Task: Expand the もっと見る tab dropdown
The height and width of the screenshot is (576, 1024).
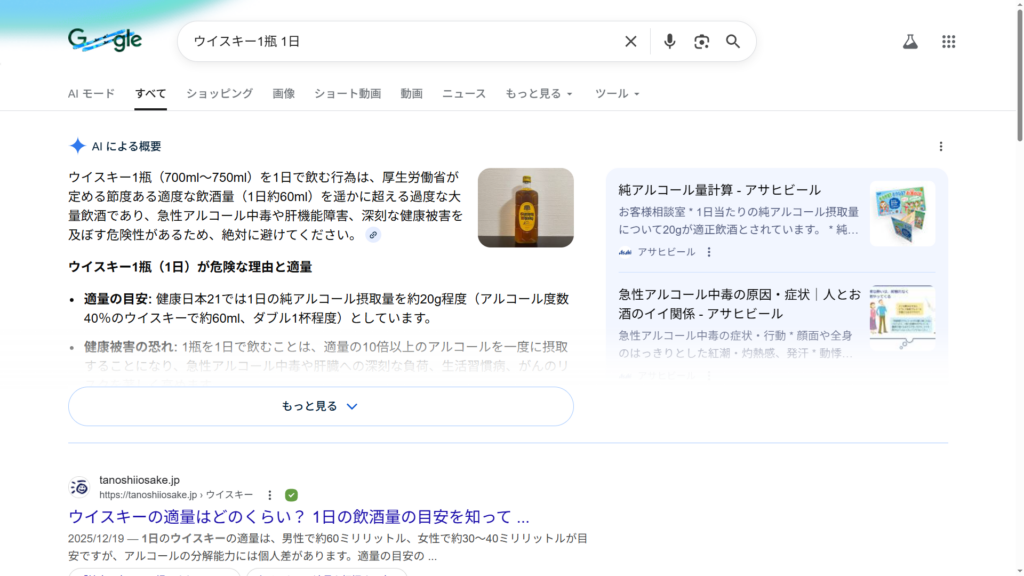Action: tap(539, 93)
